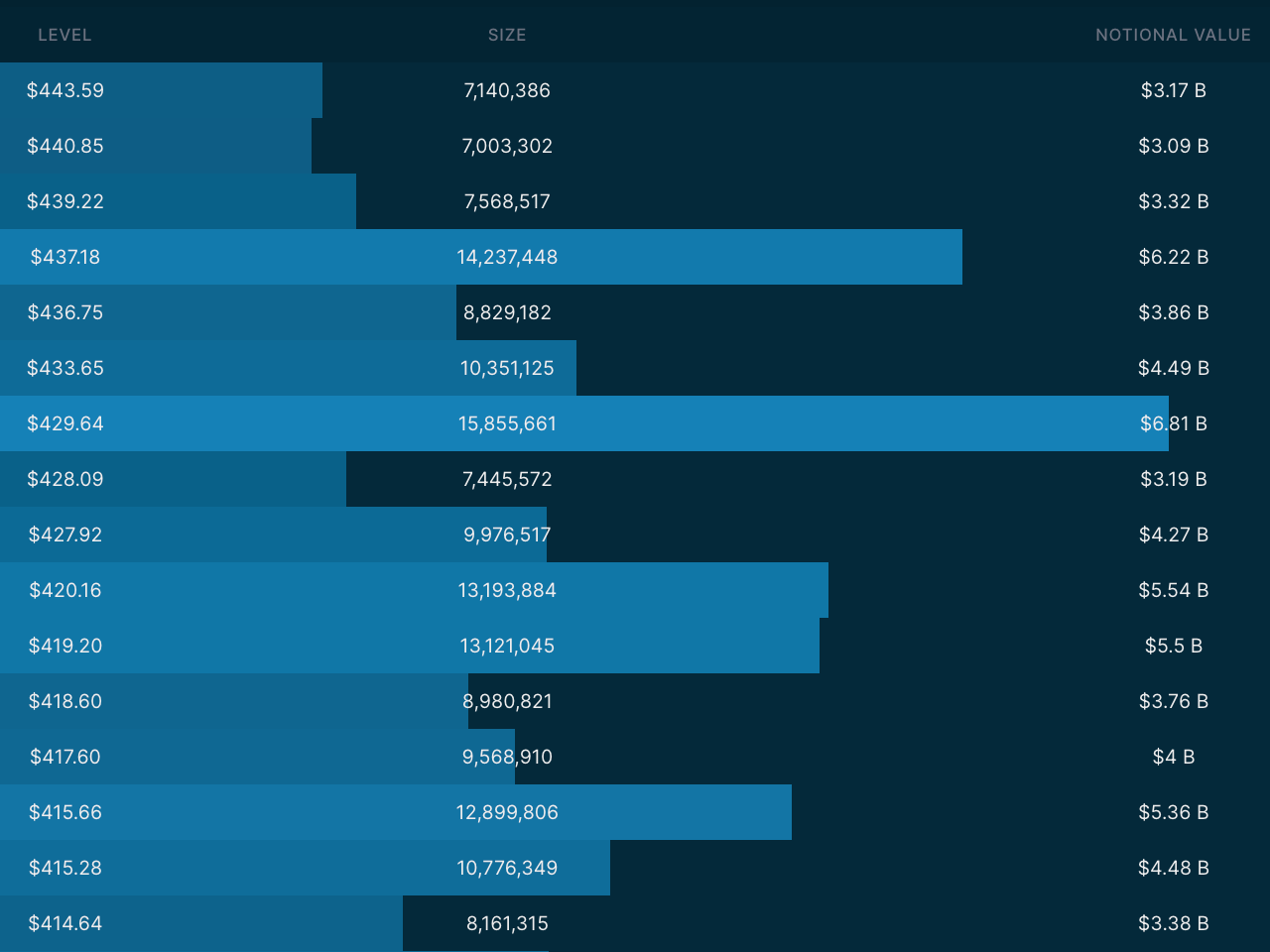Click size value 15,855,661
This screenshot has width=1270, height=952.
pos(507,423)
